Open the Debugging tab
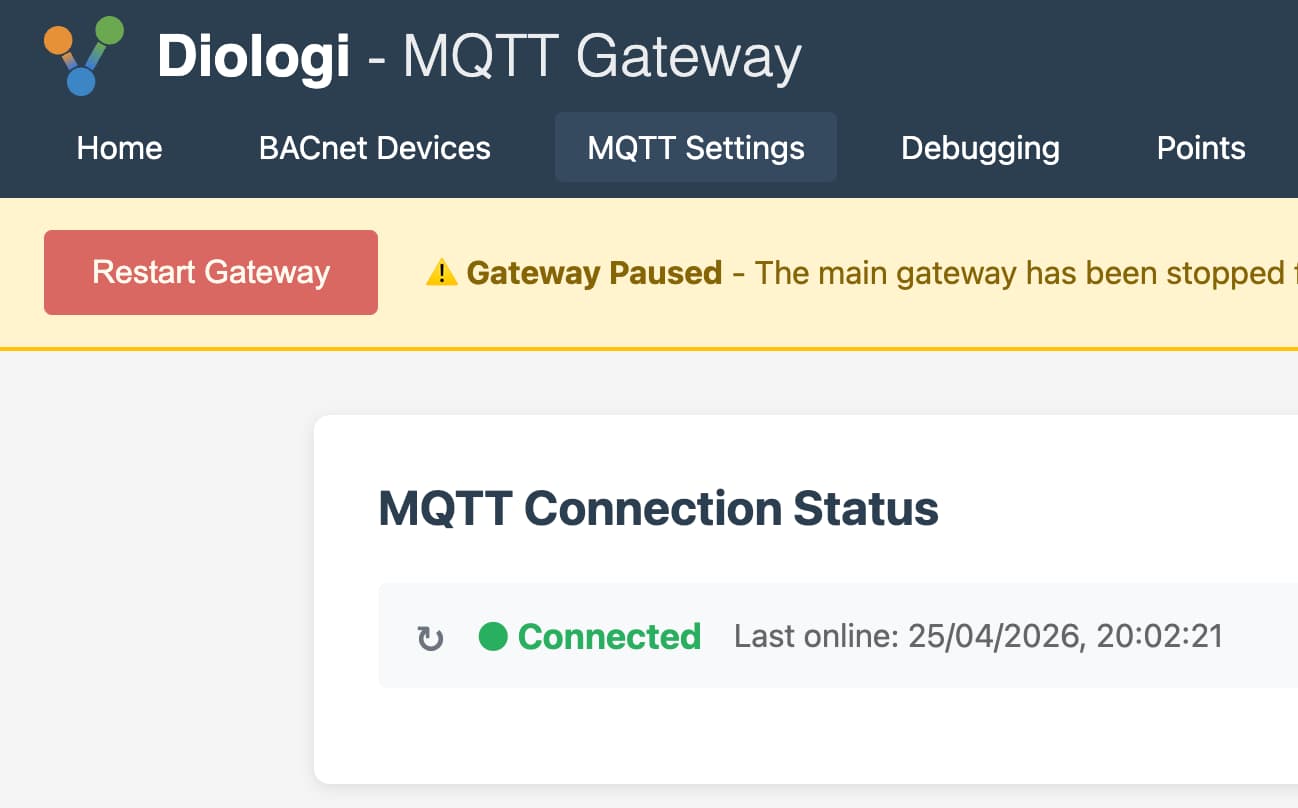The width and height of the screenshot is (1298, 808). point(980,147)
